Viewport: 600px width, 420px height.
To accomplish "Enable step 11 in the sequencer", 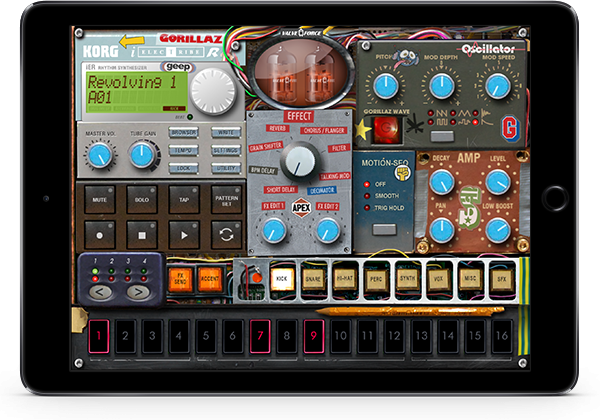I will pyautogui.click(x=367, y=336).
